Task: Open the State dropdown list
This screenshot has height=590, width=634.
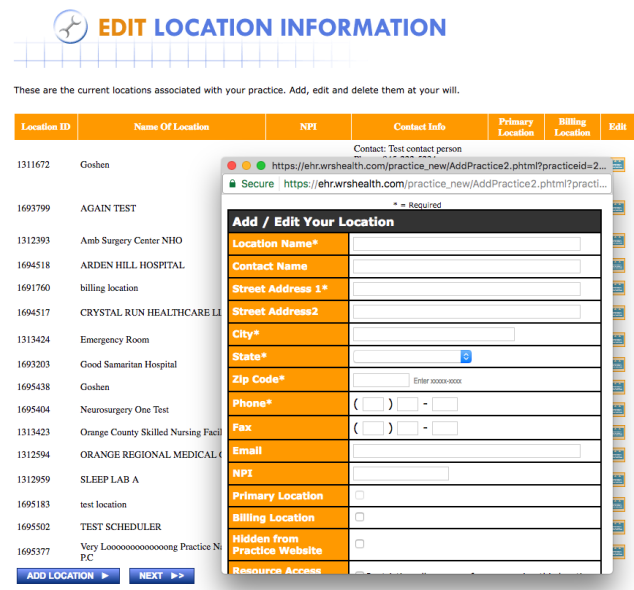Action: 412,356
